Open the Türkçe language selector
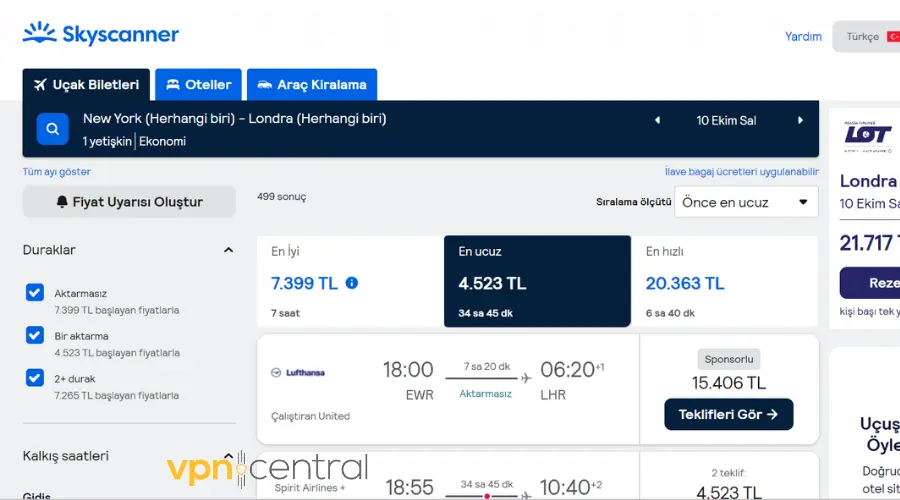 click(x=867, y=37)
